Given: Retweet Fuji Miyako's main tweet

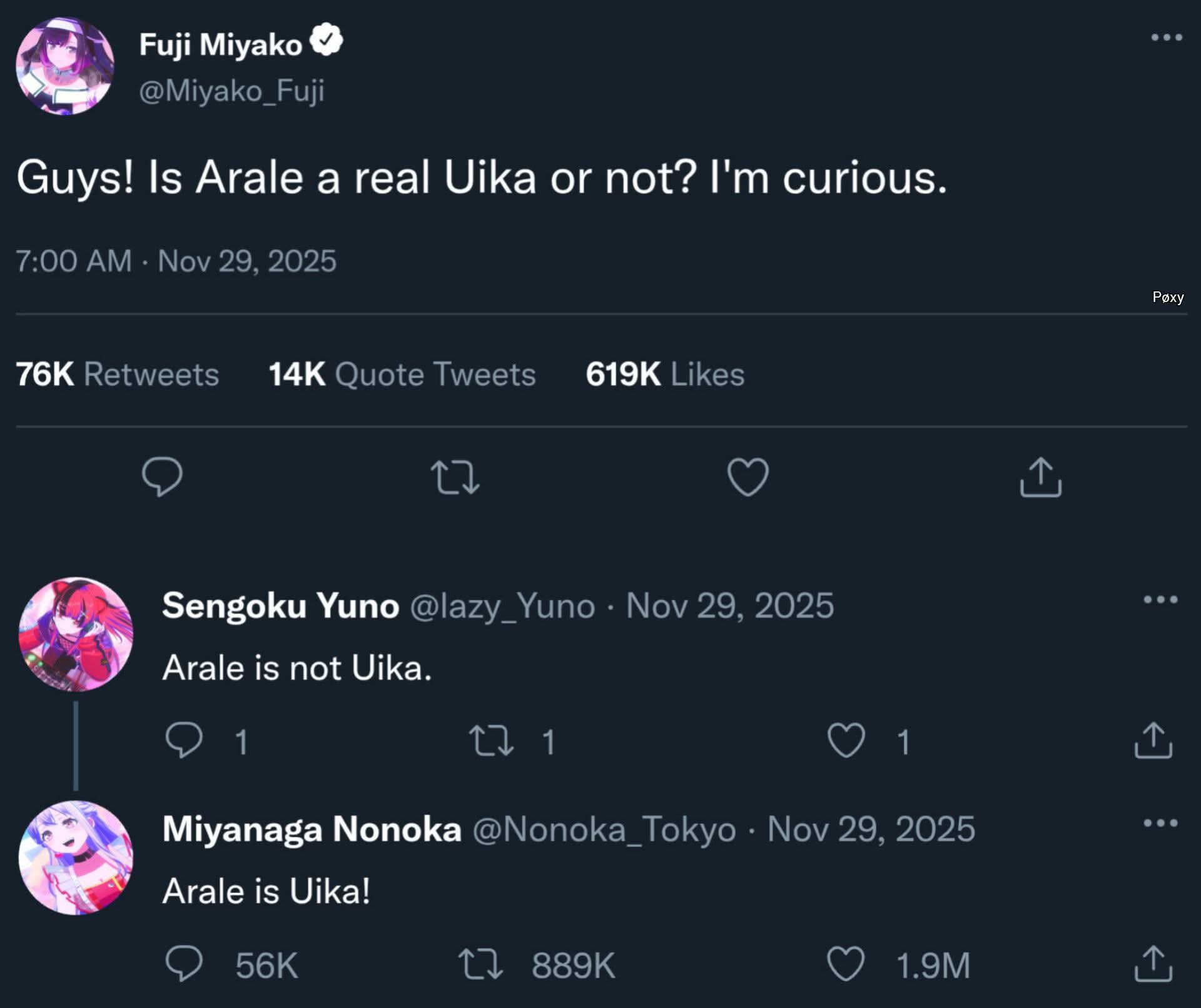Looking at the screenshot, I should [455, 477].
